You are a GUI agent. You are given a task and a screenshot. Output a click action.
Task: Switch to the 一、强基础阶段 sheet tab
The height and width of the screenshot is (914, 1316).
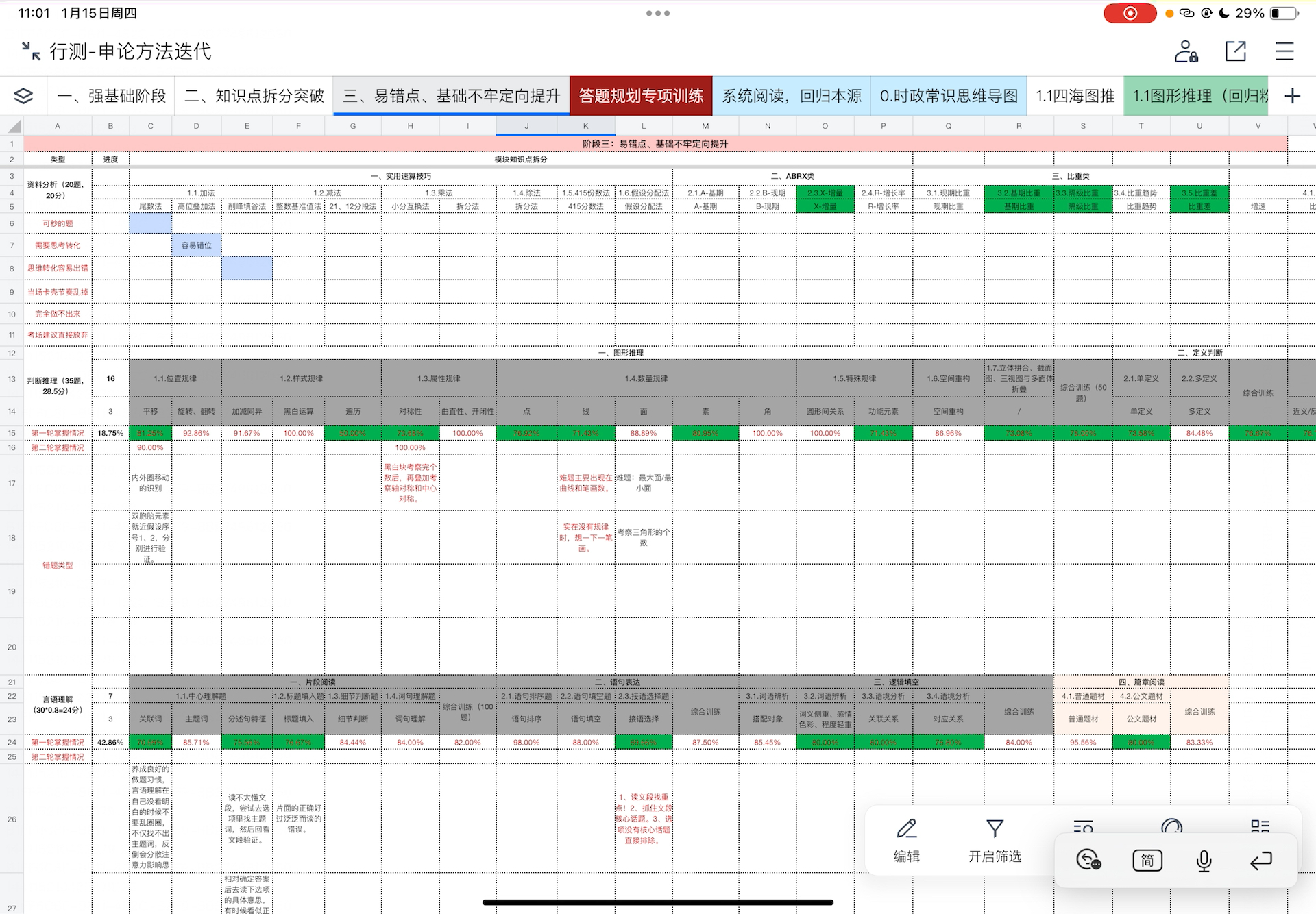(x=112, y=96)
